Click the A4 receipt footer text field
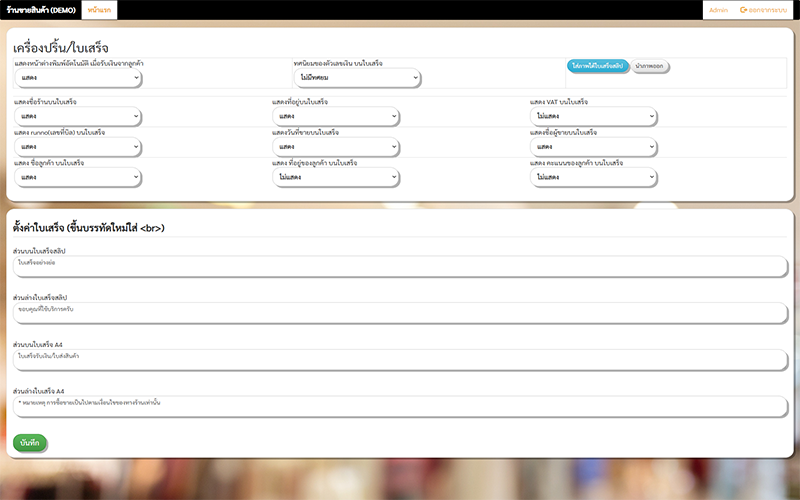 400,405
